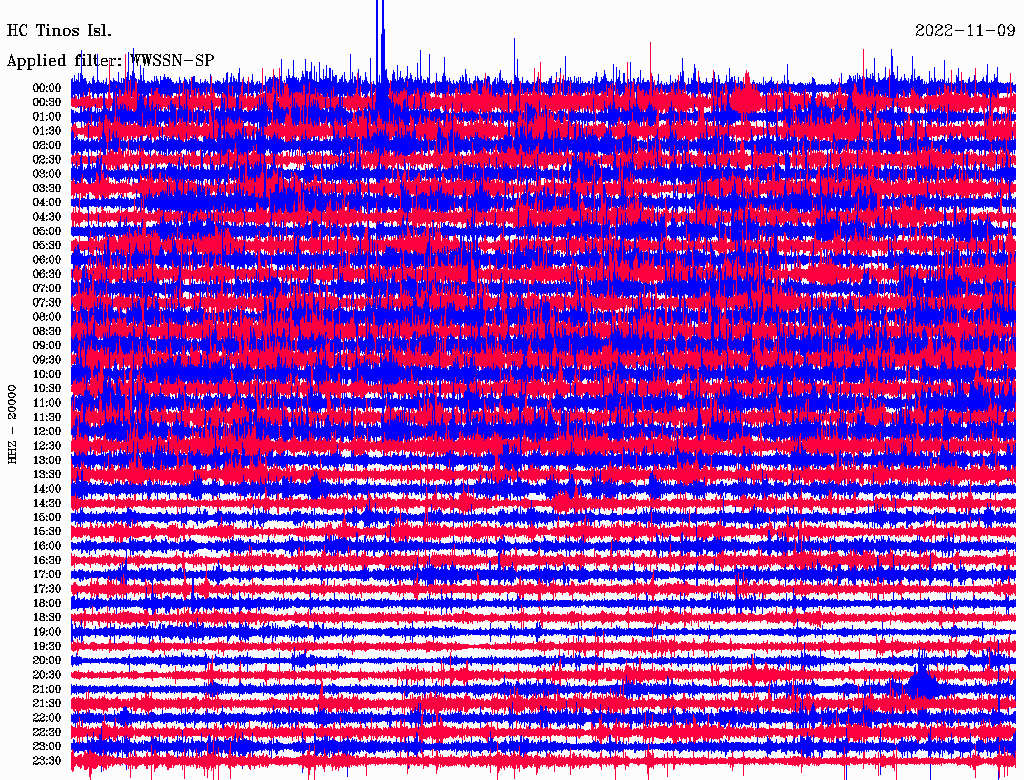
Task: Select the 17:30 time label
Action: (47, 589)
